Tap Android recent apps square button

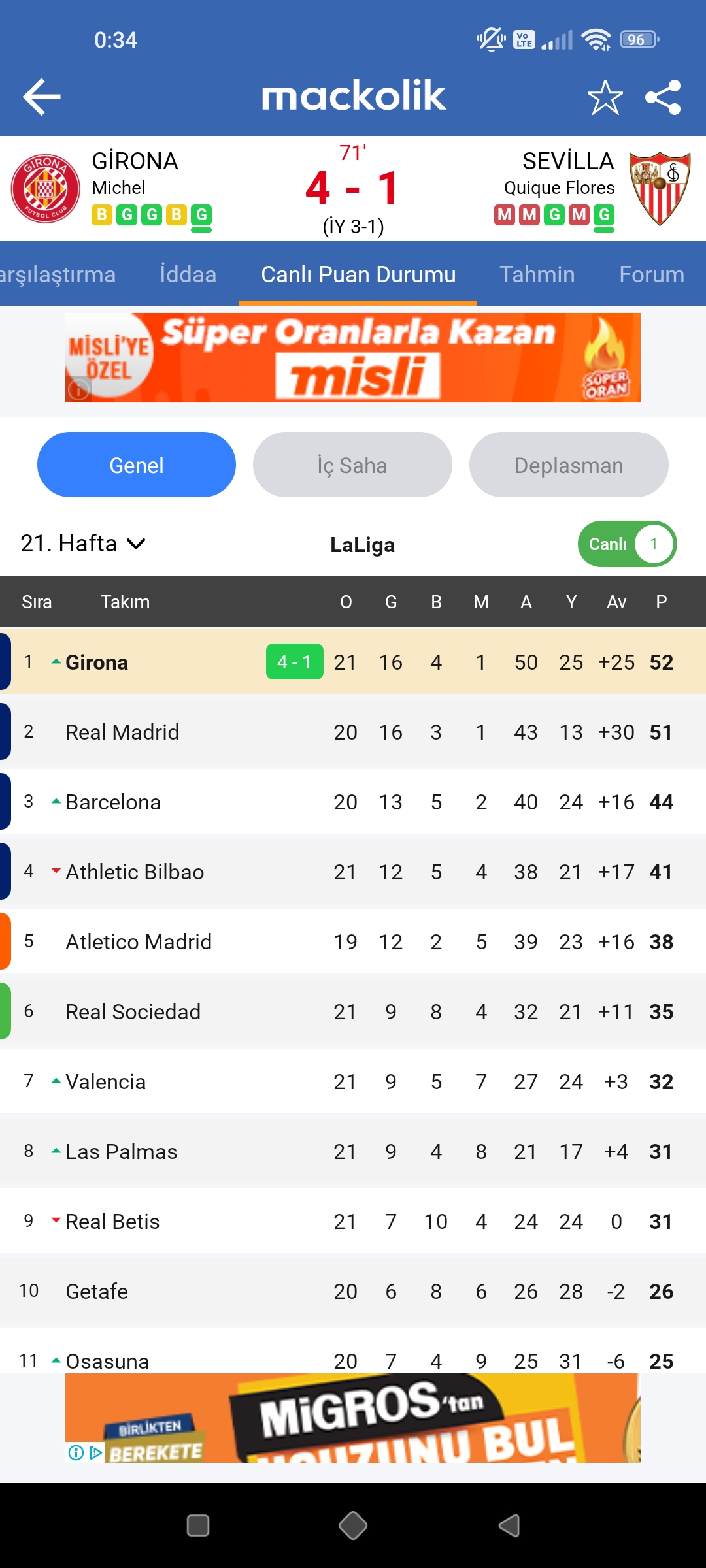tap(198, 1526)
